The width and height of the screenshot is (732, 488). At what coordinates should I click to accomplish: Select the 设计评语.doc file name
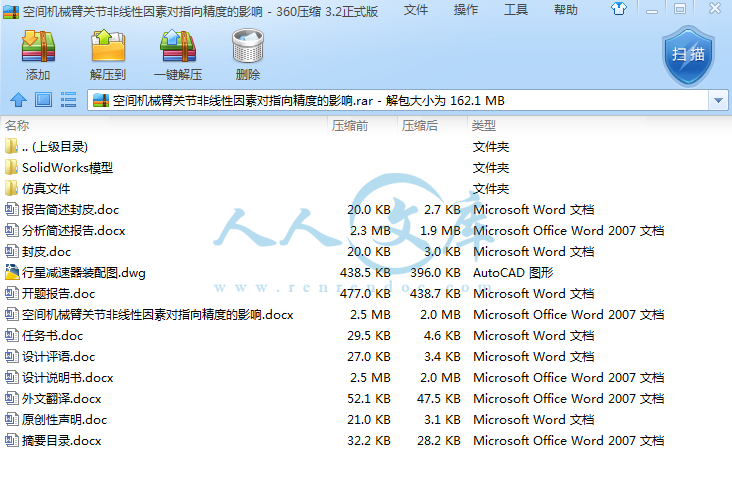click(58, 357)
